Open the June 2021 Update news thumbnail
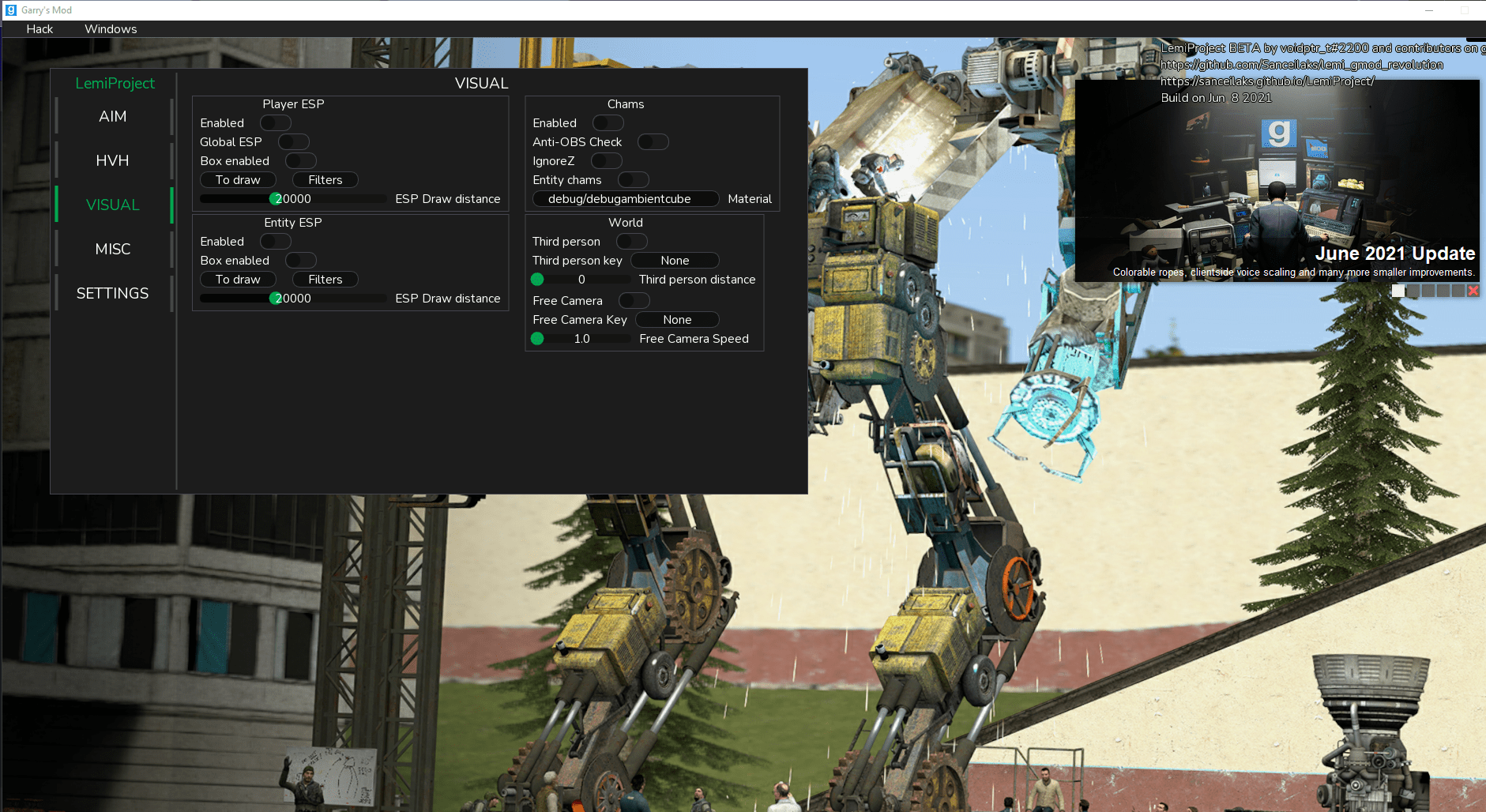Screen dimensions: 1486x812 (x=1277, y=180)
